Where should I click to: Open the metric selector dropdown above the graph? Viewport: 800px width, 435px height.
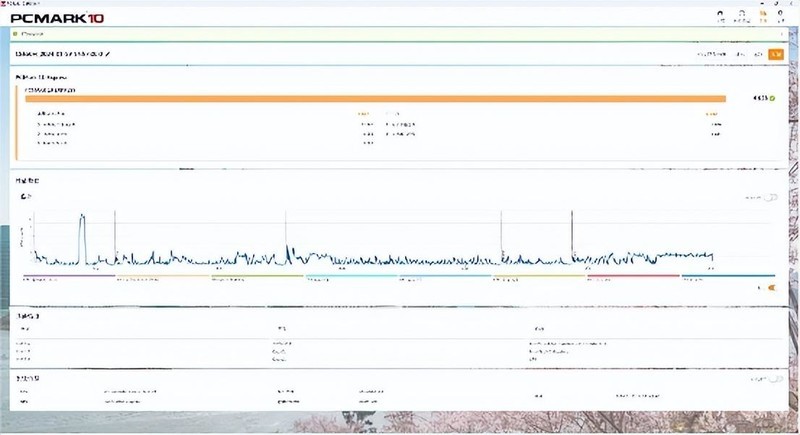(26, 198)
